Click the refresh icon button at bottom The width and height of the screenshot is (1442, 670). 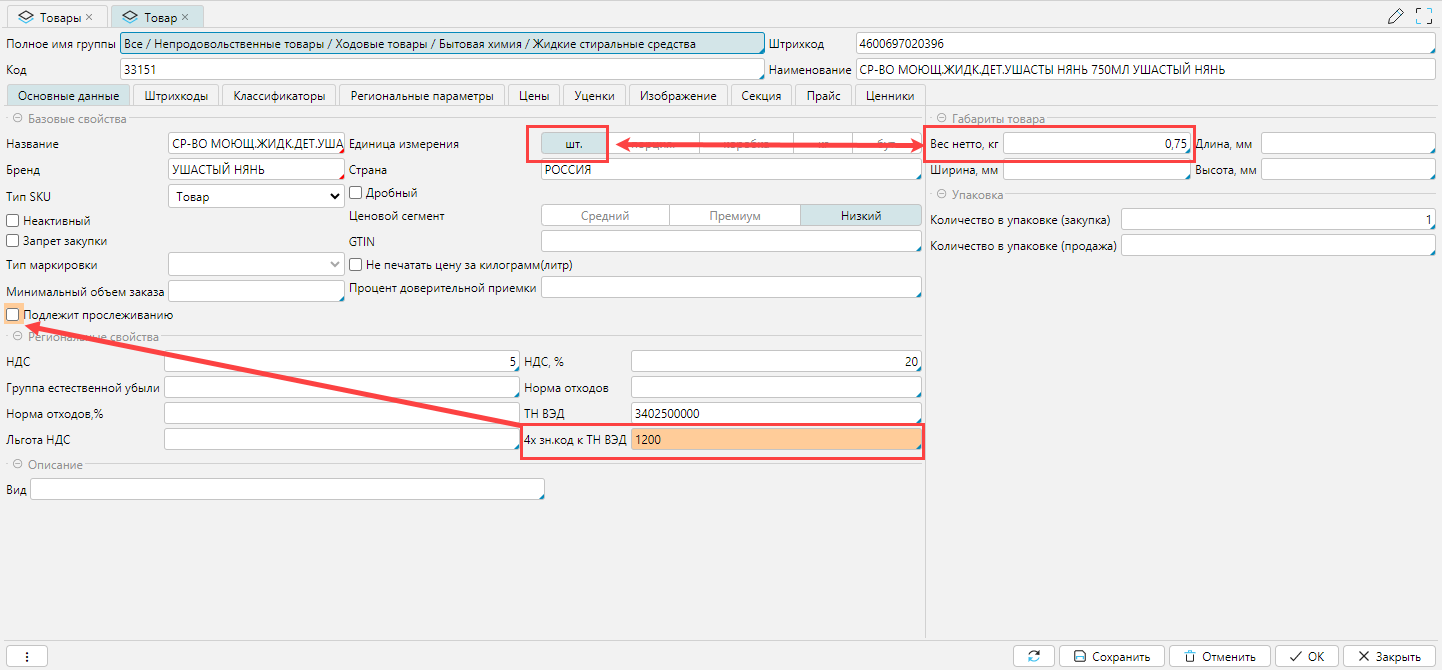click(1033, 656)
